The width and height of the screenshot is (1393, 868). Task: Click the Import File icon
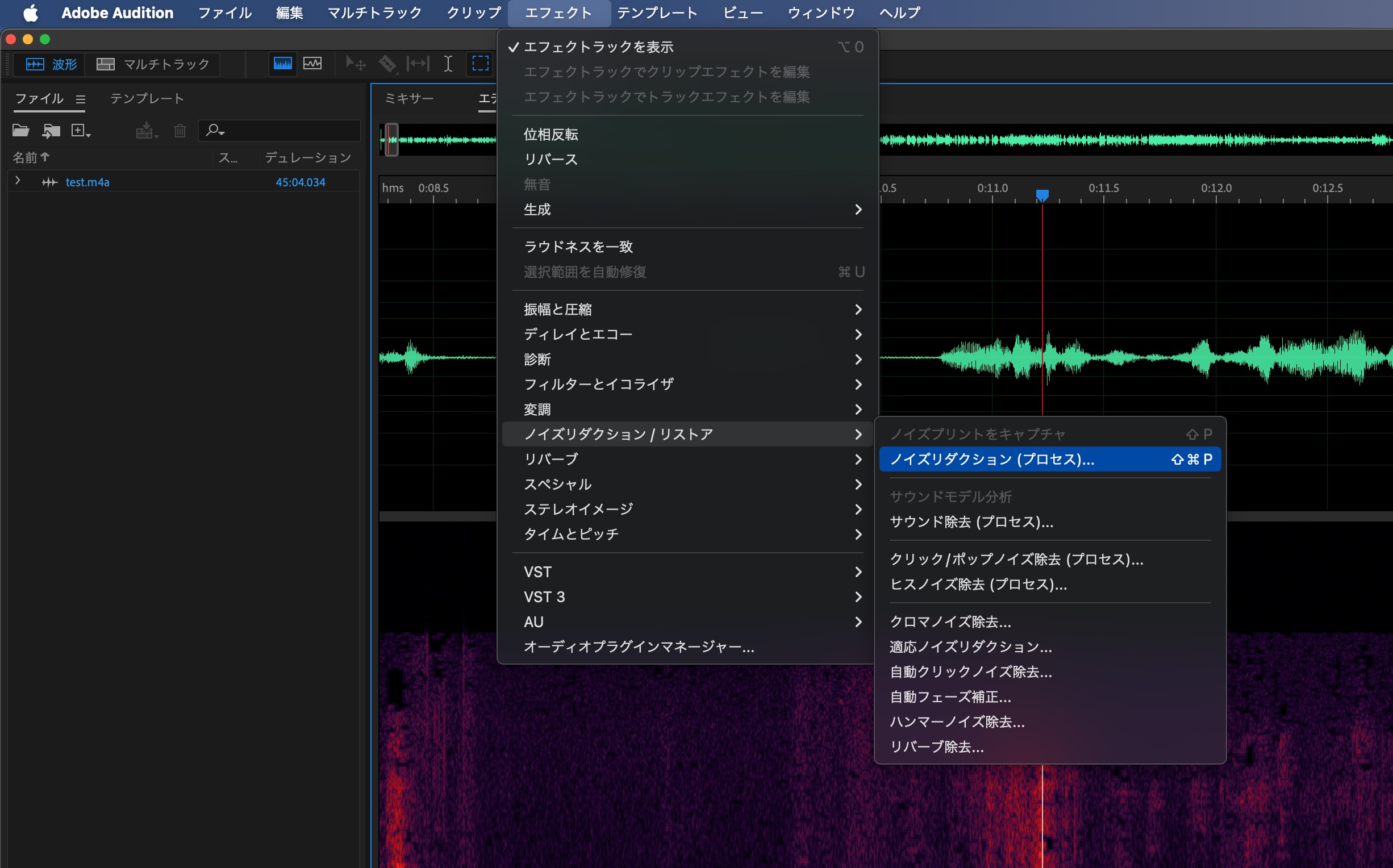(x=51, y=131)
